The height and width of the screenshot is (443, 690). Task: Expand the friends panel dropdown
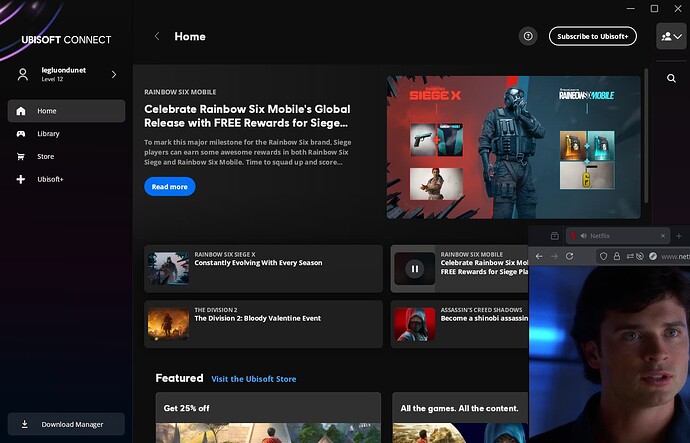coord(671,36)
